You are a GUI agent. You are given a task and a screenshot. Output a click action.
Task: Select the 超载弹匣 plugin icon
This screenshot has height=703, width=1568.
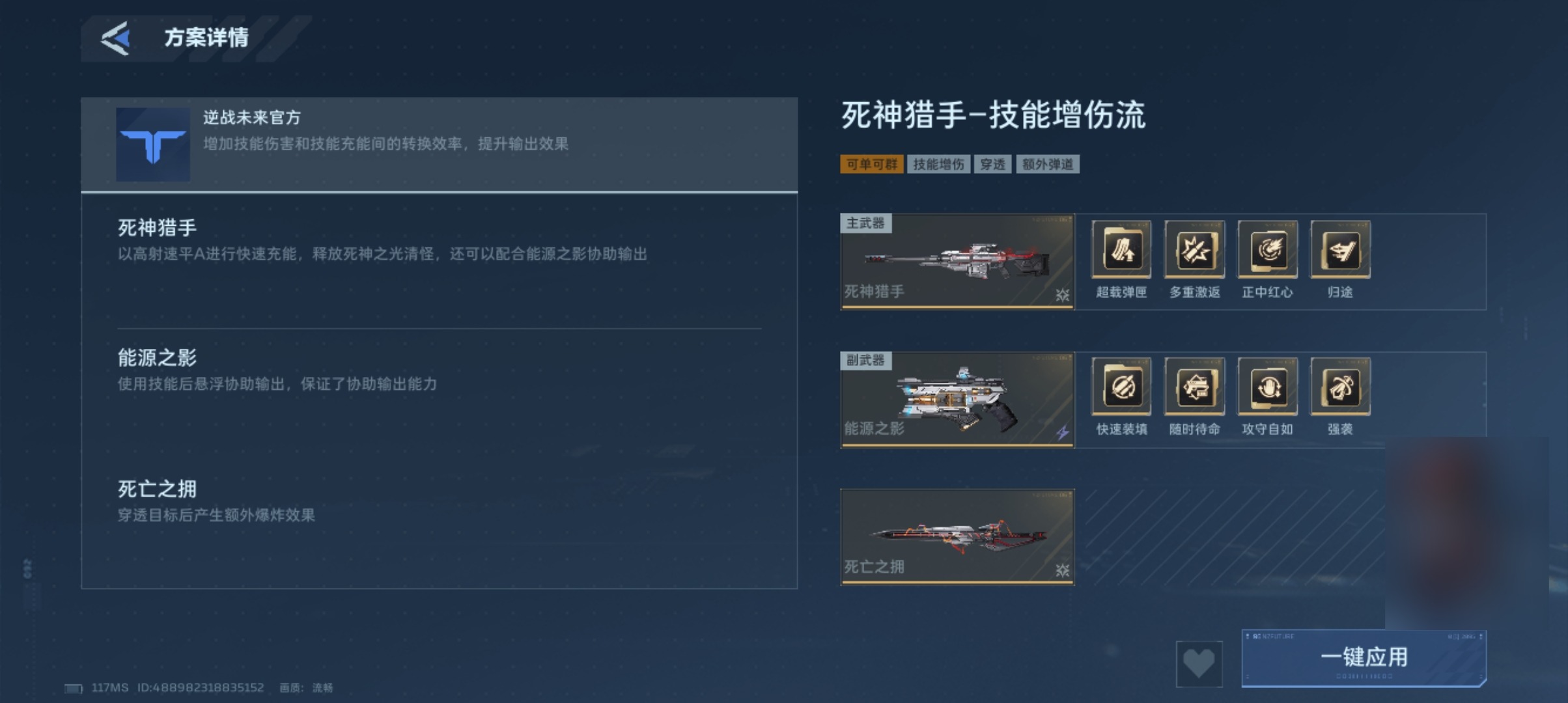point(1121,249)
